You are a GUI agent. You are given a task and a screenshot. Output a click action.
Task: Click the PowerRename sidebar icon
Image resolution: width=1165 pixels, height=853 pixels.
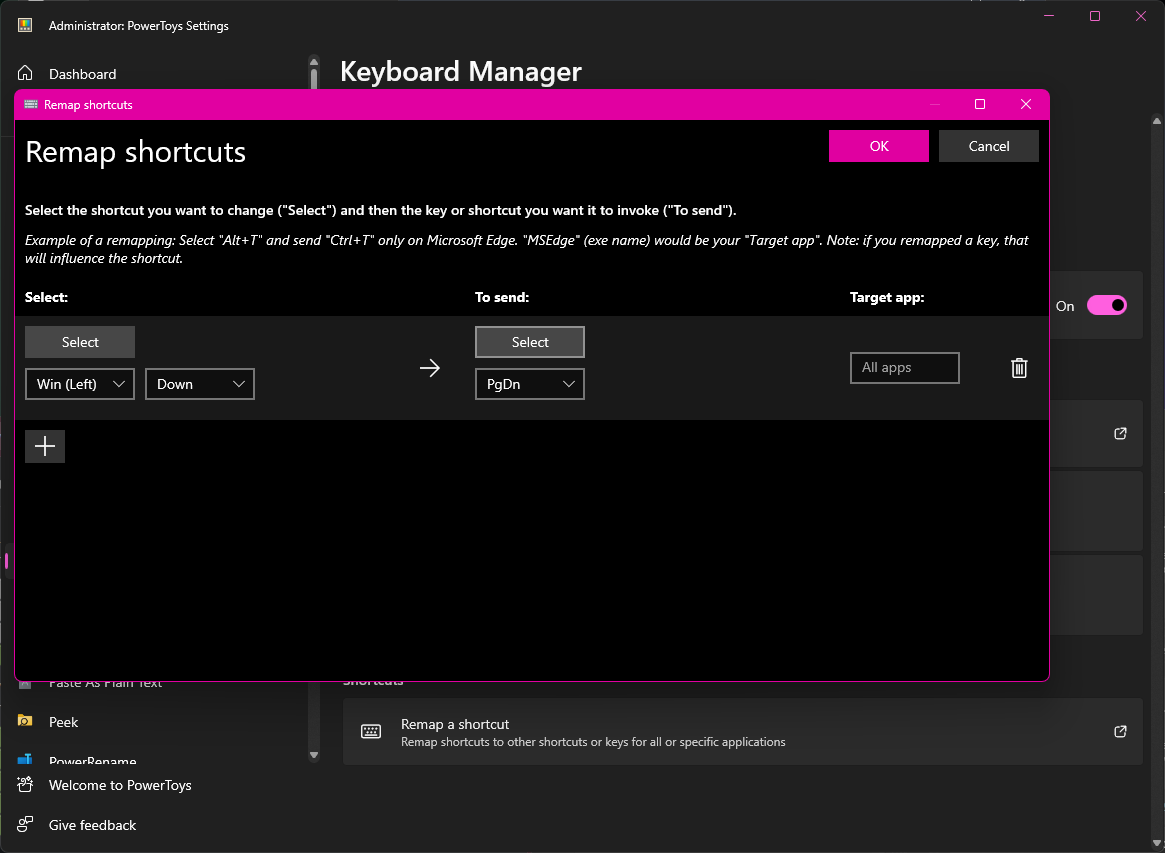tap(24, 760)
